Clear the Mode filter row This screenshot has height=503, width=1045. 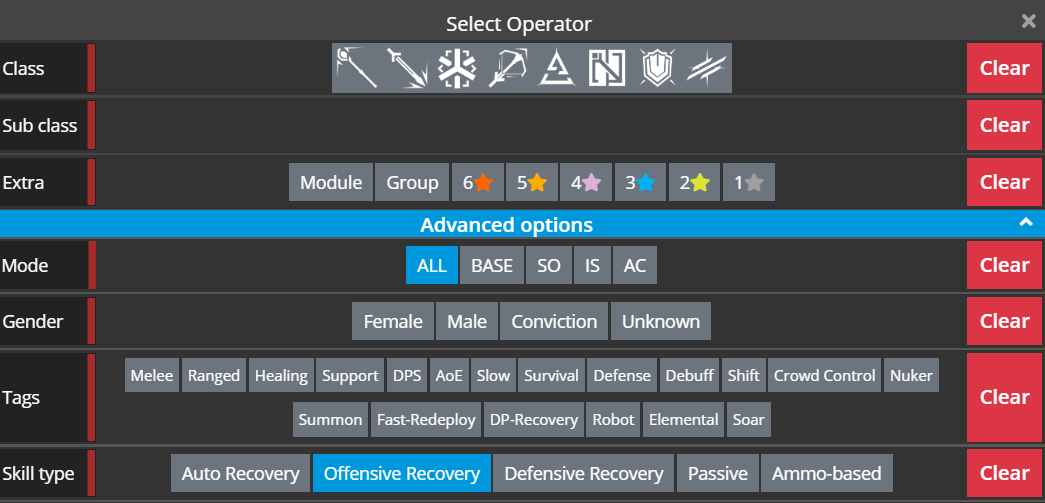pos(1004,264)
